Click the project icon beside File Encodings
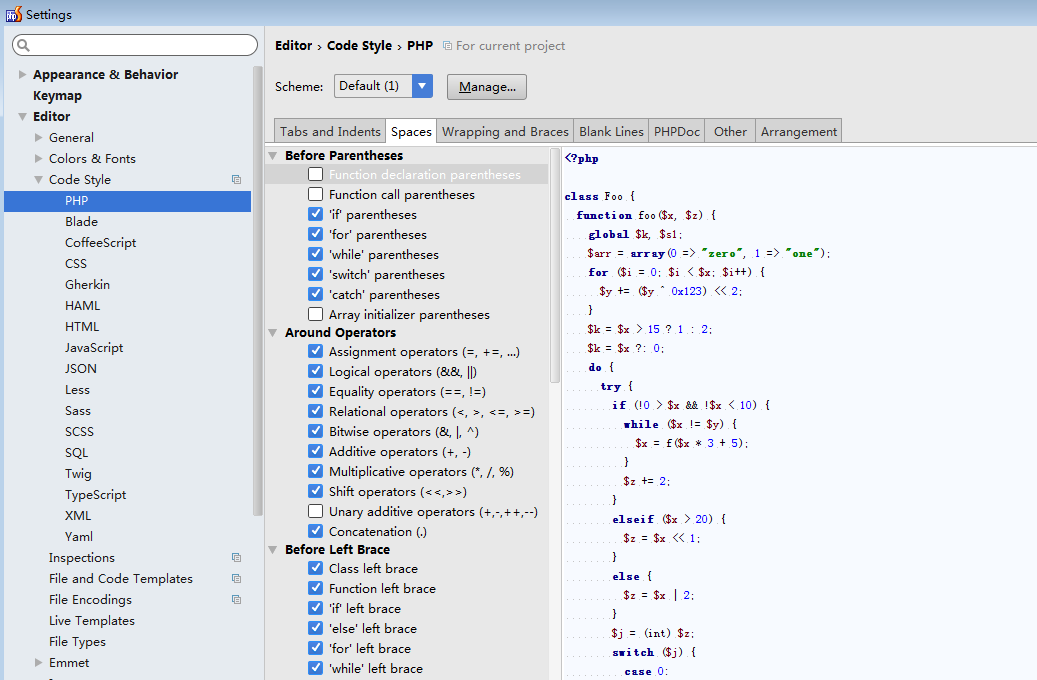 pos(237,600)
